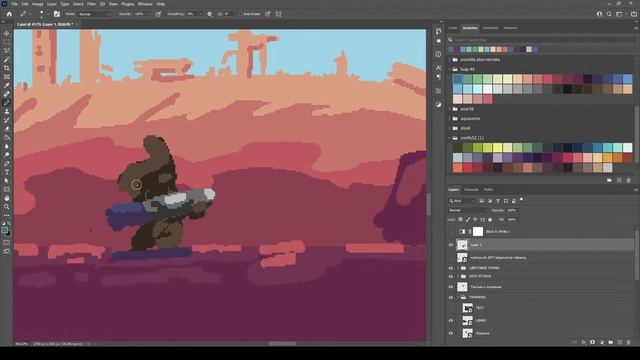Open the File menu

(14, 4)
